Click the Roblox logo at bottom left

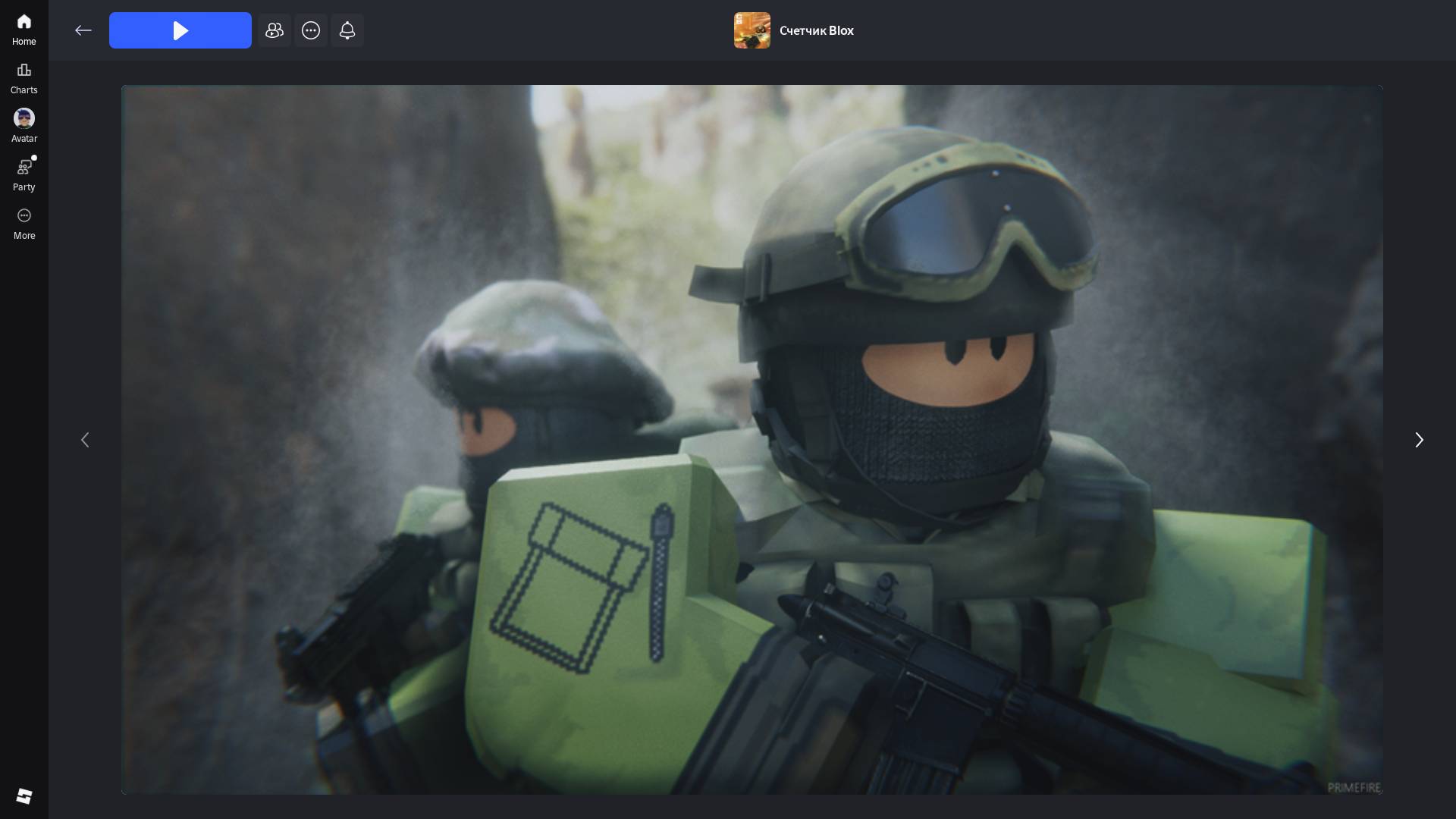(x=24, y=795)
